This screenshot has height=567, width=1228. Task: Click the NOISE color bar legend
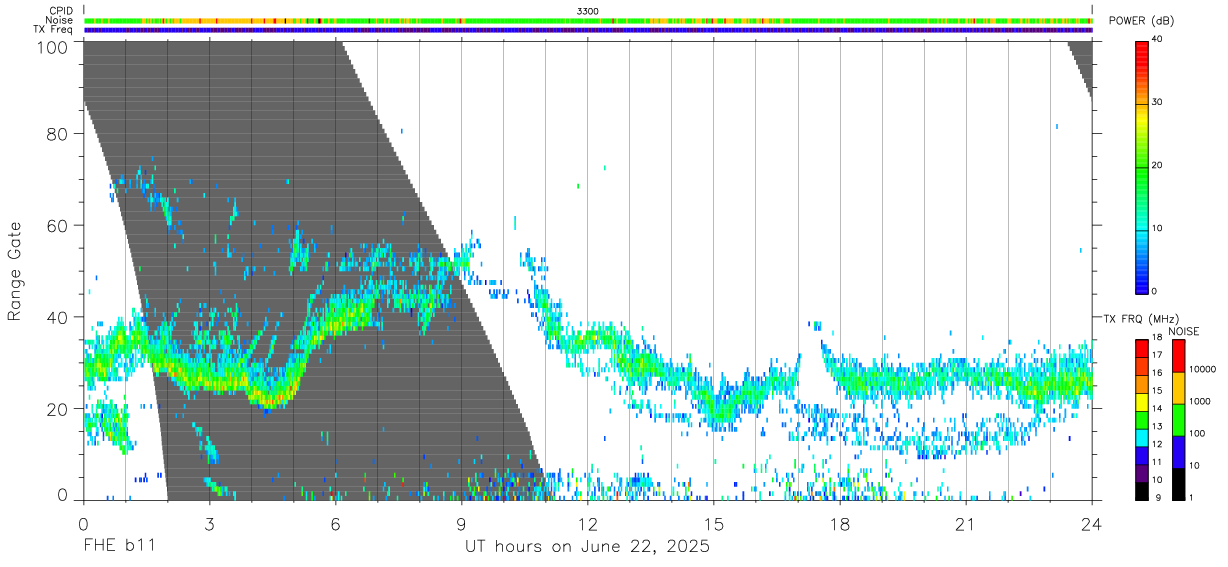(1178, 419)
